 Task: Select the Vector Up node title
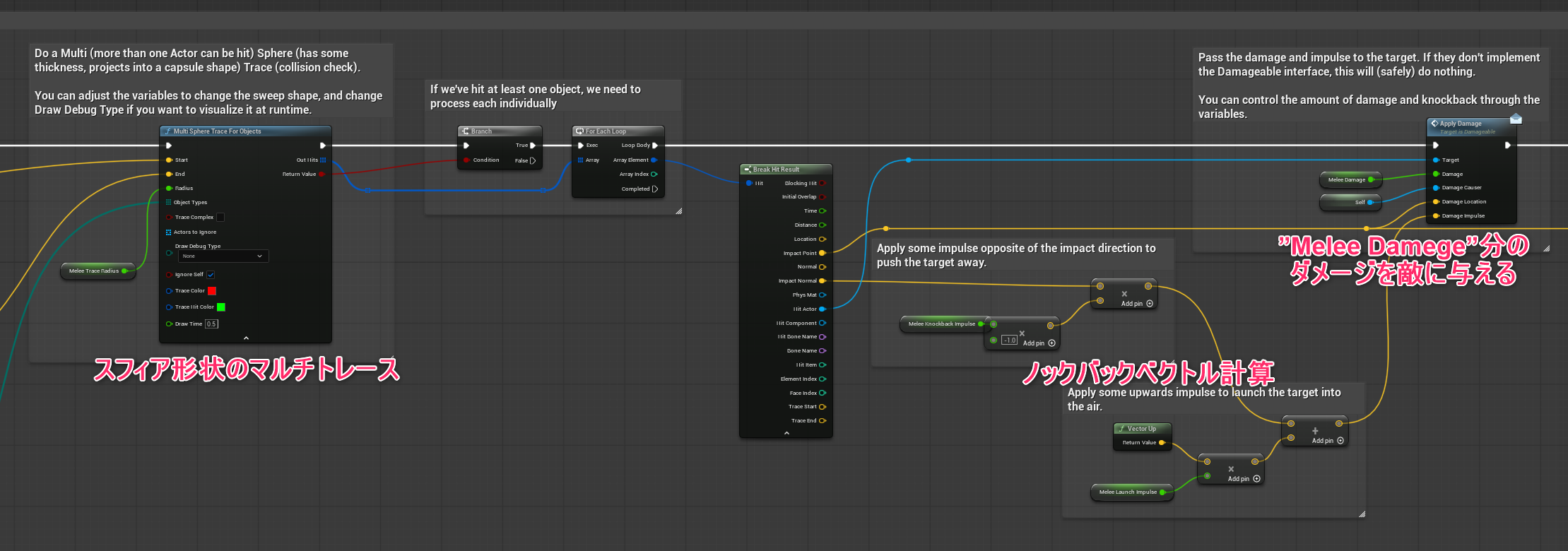1142,429
